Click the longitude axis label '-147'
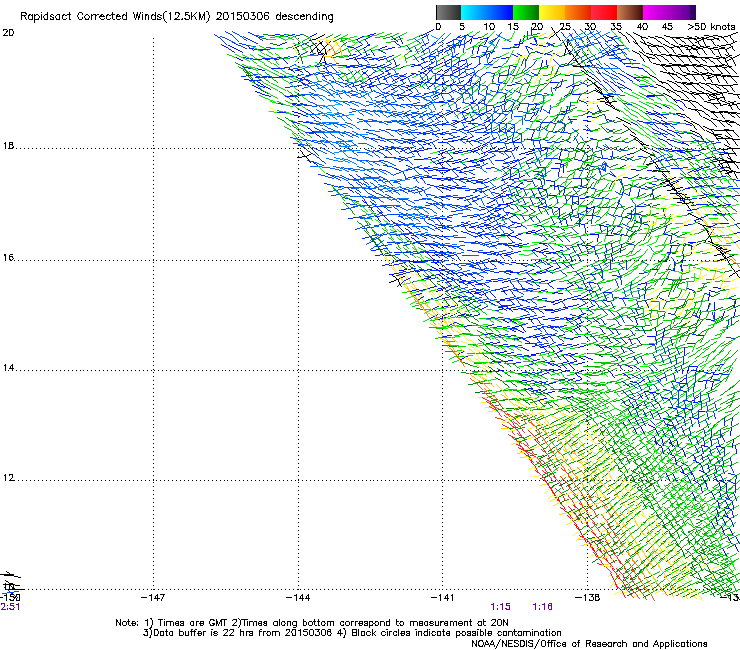The height and width of the screenshot is (650, 740). click(153, 598)
